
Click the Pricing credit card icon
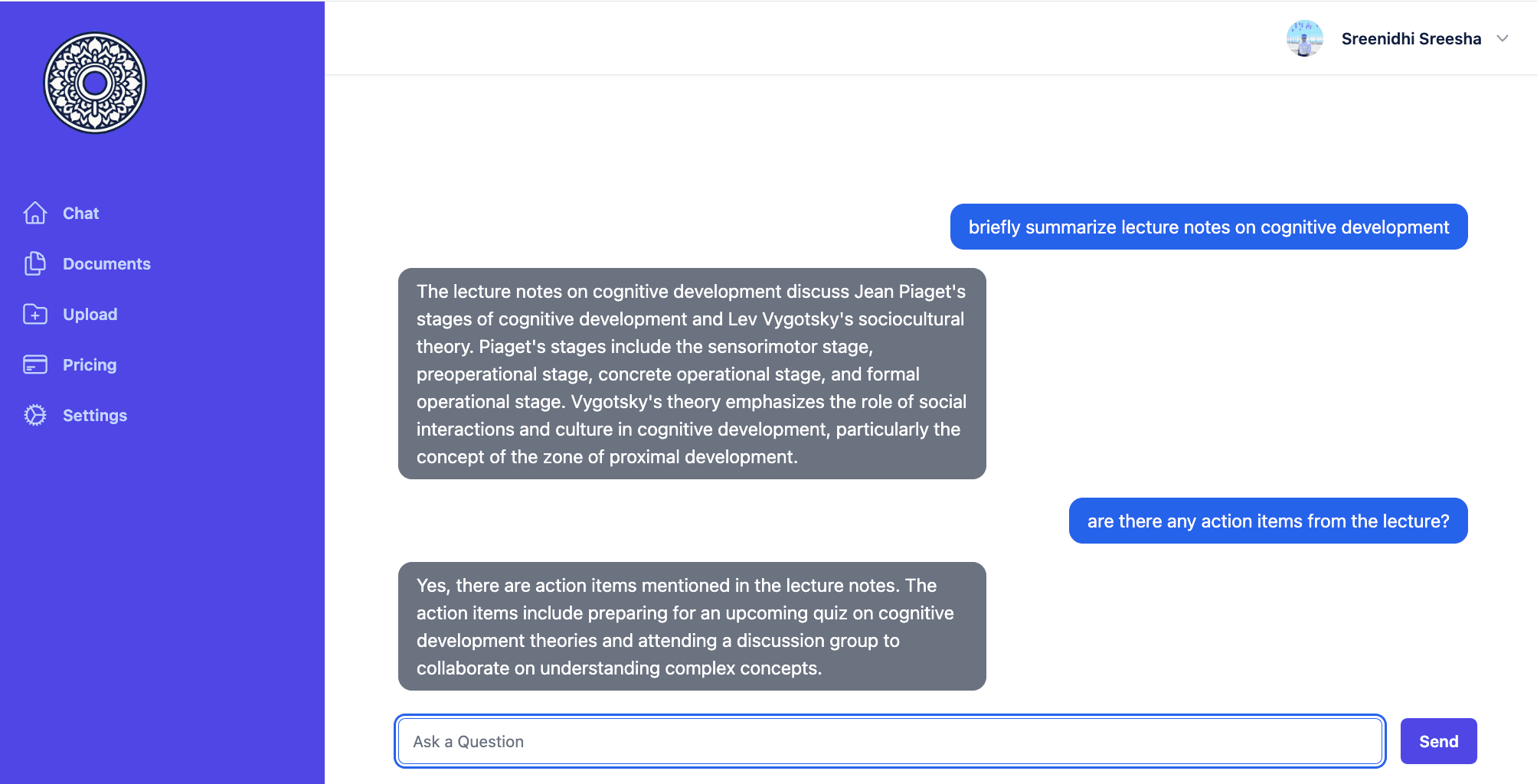pos(35,364)
